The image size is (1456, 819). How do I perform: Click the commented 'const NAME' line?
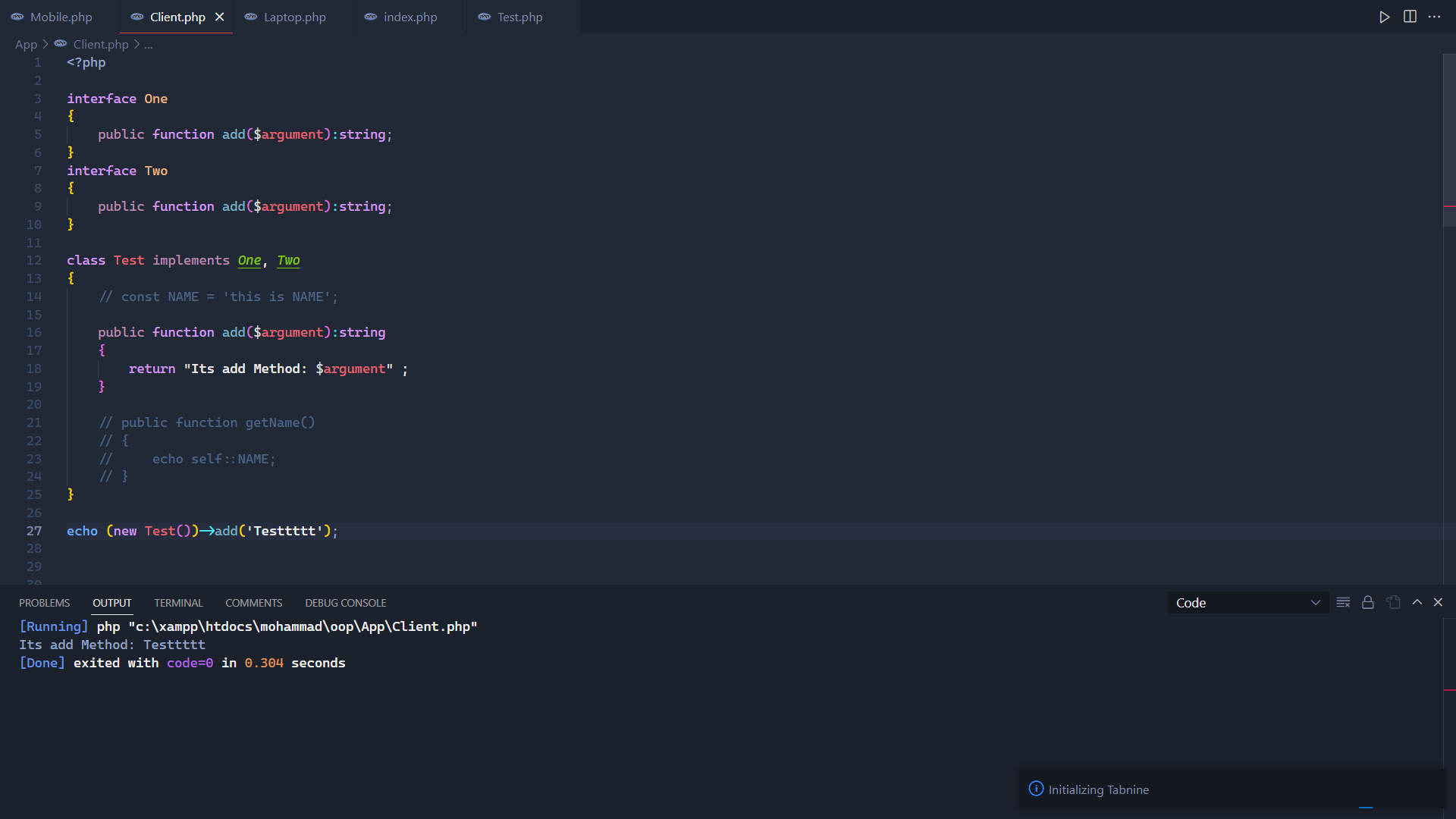point(218,297)
